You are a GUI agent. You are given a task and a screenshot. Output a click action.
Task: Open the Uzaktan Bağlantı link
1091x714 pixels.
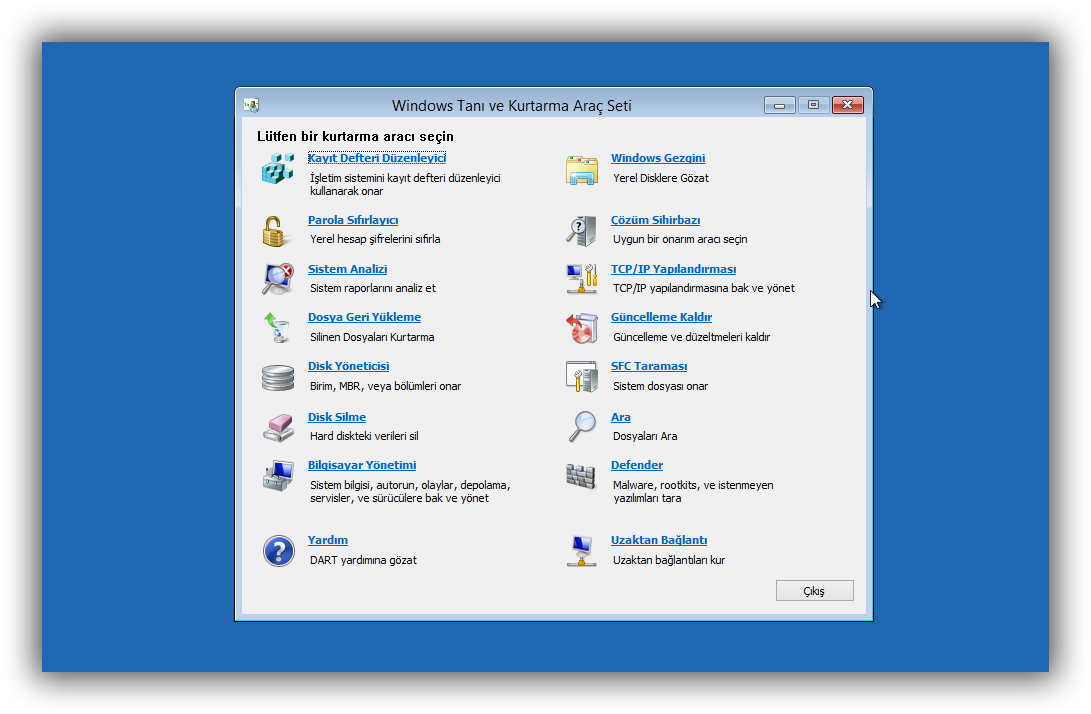click(659, 540)
